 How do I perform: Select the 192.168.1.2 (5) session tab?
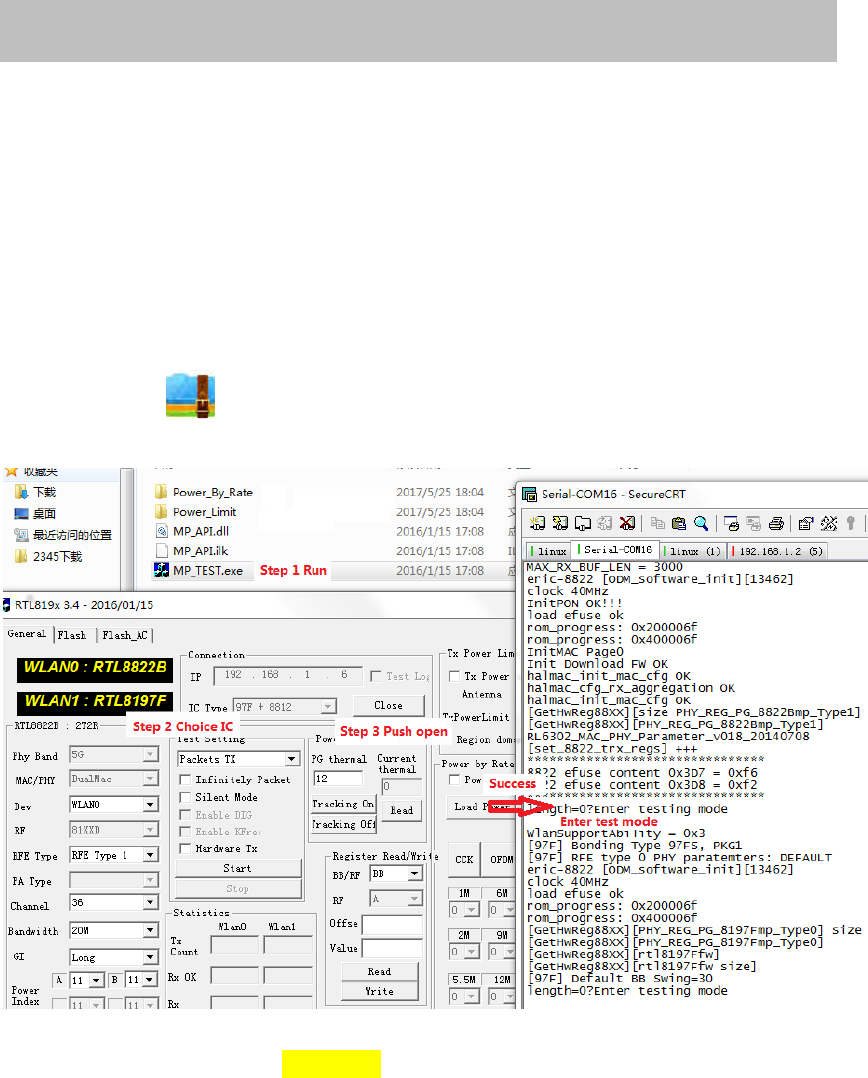[780, 551]
